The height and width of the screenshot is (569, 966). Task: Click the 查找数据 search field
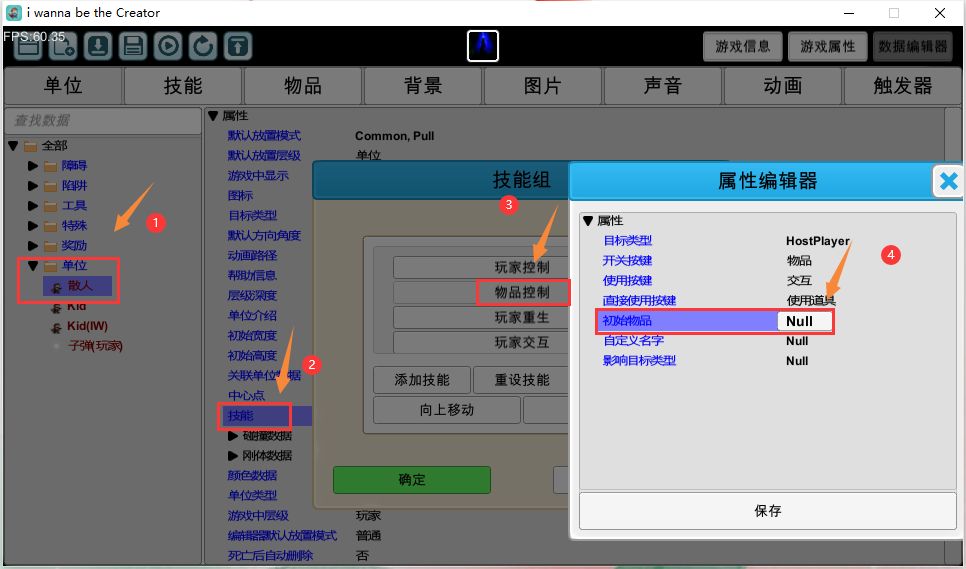point(103,120)
